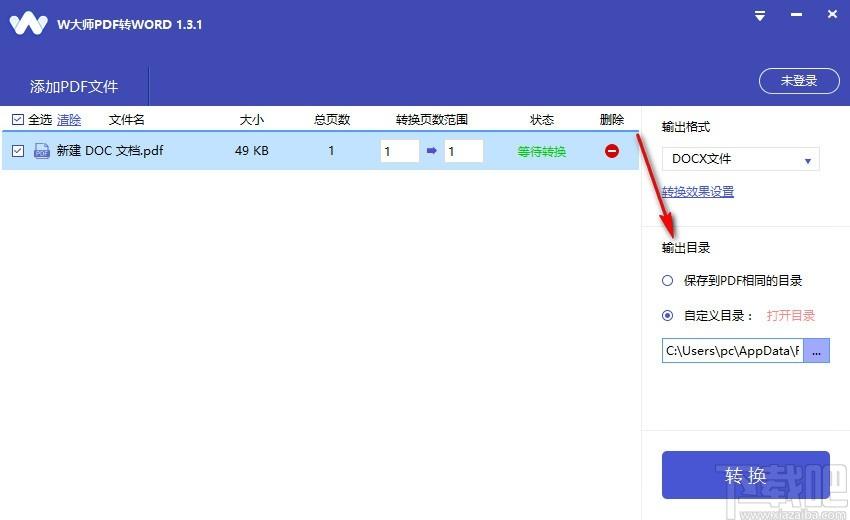Screen dimensions: 850x520
Task: Open 转换效果设置 link
Action: [698, 191]
